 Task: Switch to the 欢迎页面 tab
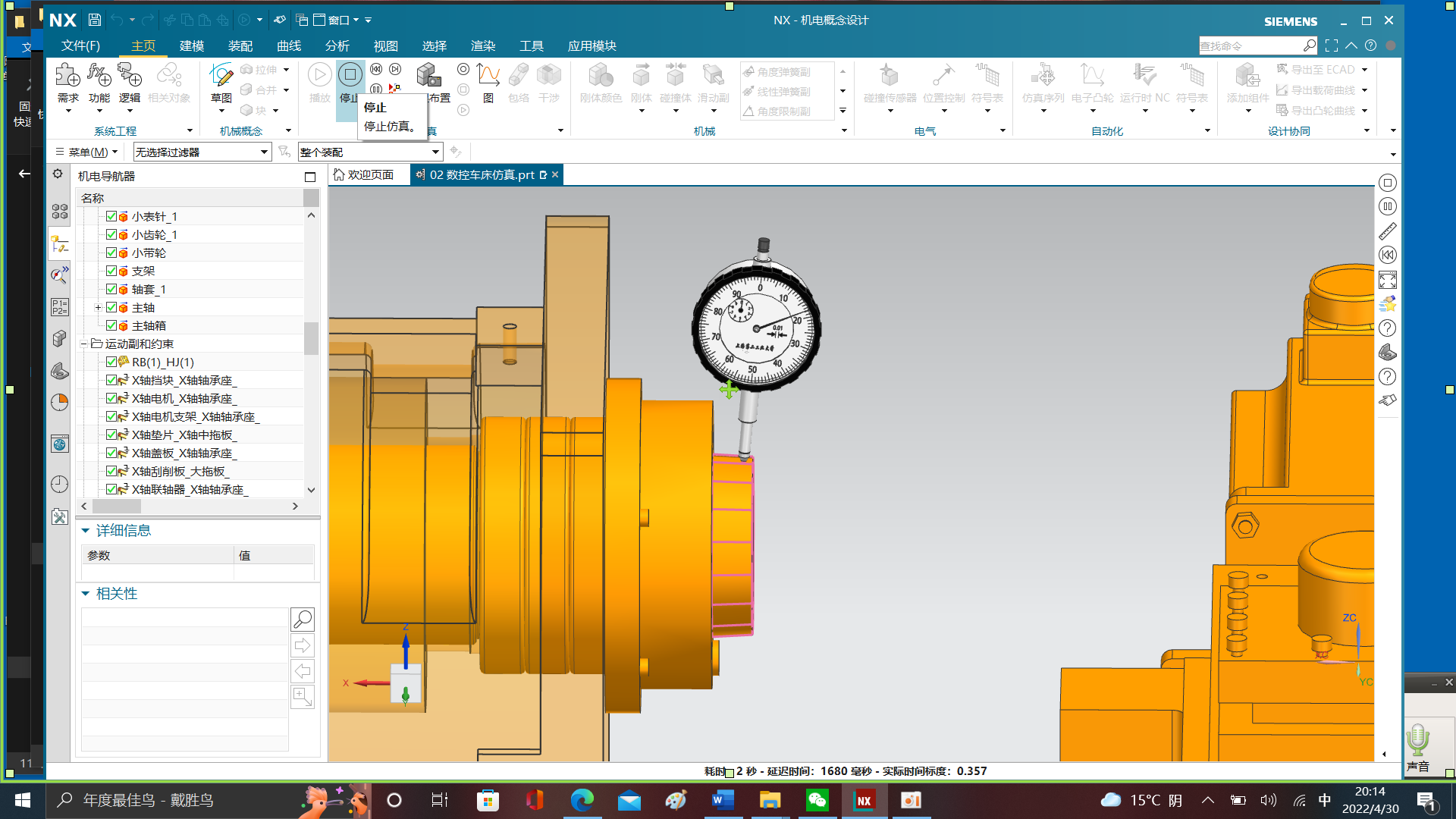(x=369, y=174)
